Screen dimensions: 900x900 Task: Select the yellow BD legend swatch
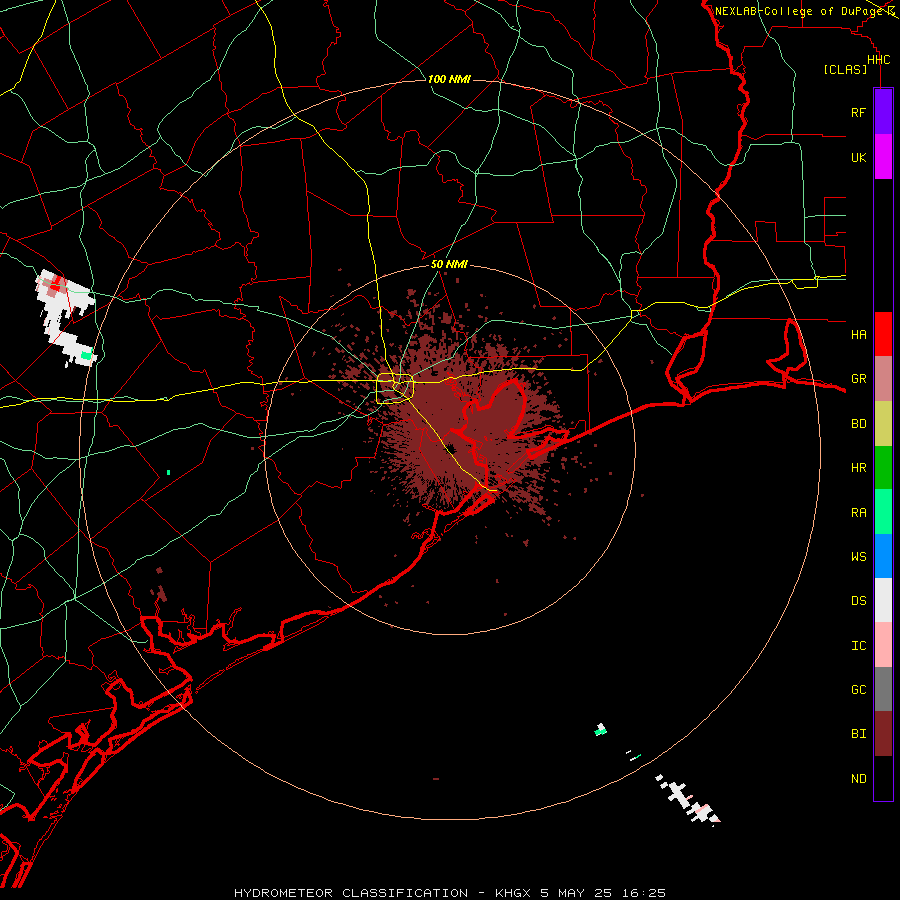point(883,424)
